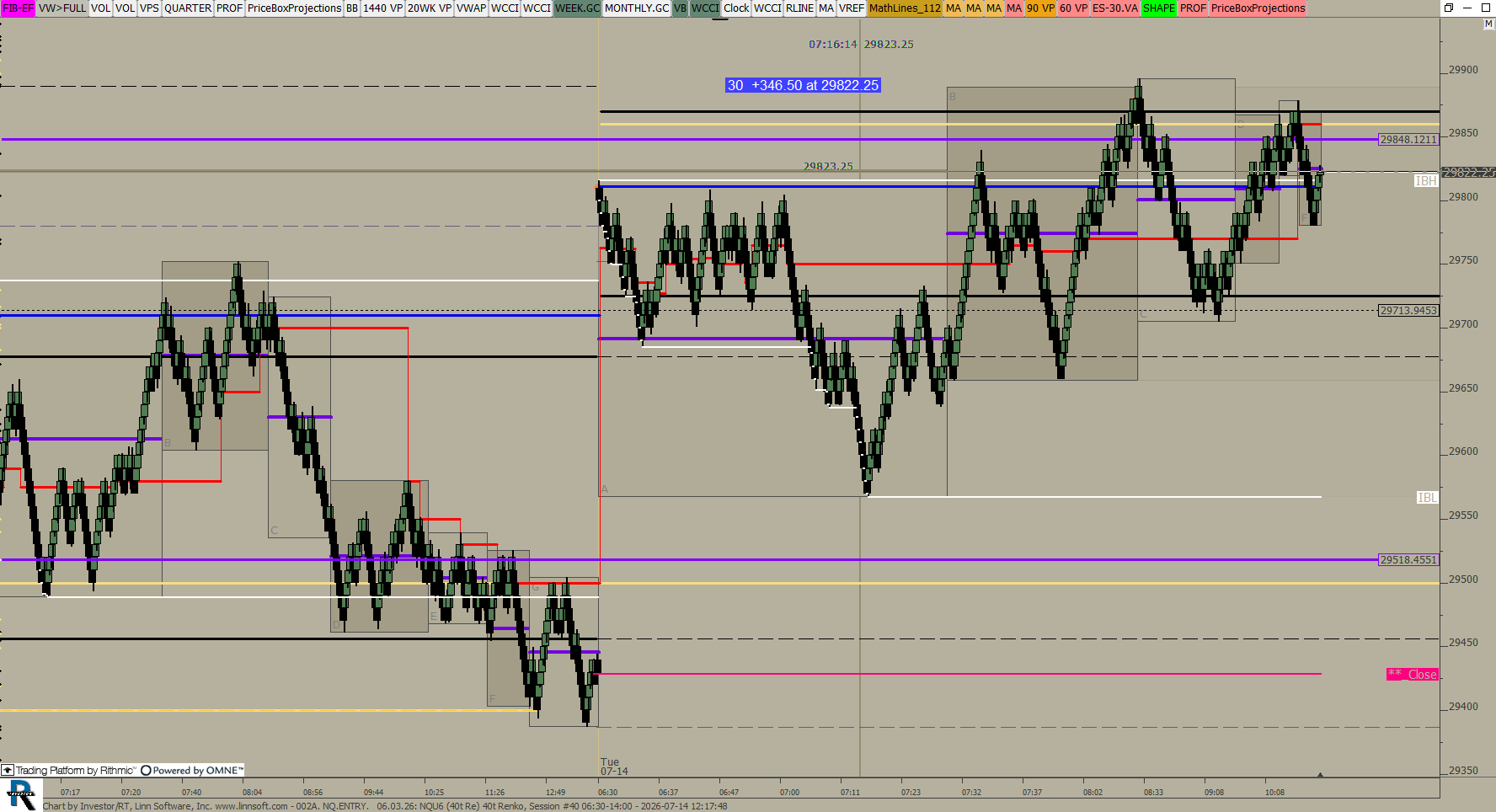Click the blue position label 30 +346.50

pos(804,85)
